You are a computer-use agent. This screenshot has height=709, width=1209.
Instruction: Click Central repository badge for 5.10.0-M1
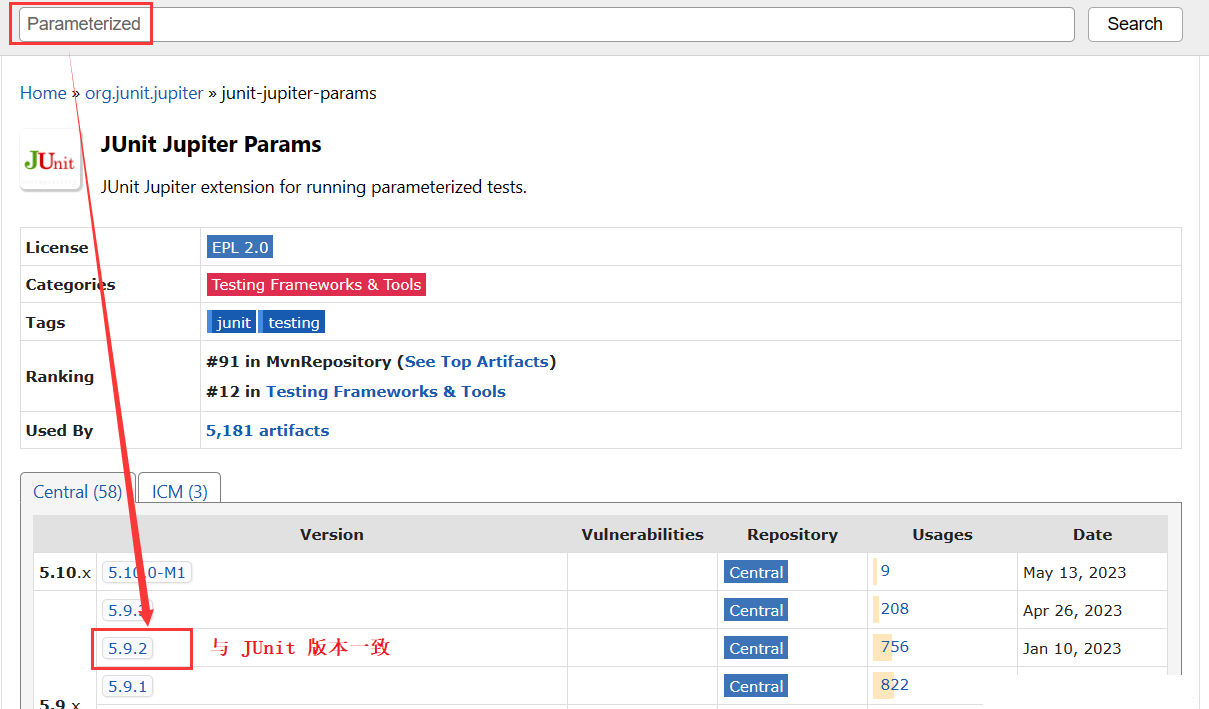[756, 573]
